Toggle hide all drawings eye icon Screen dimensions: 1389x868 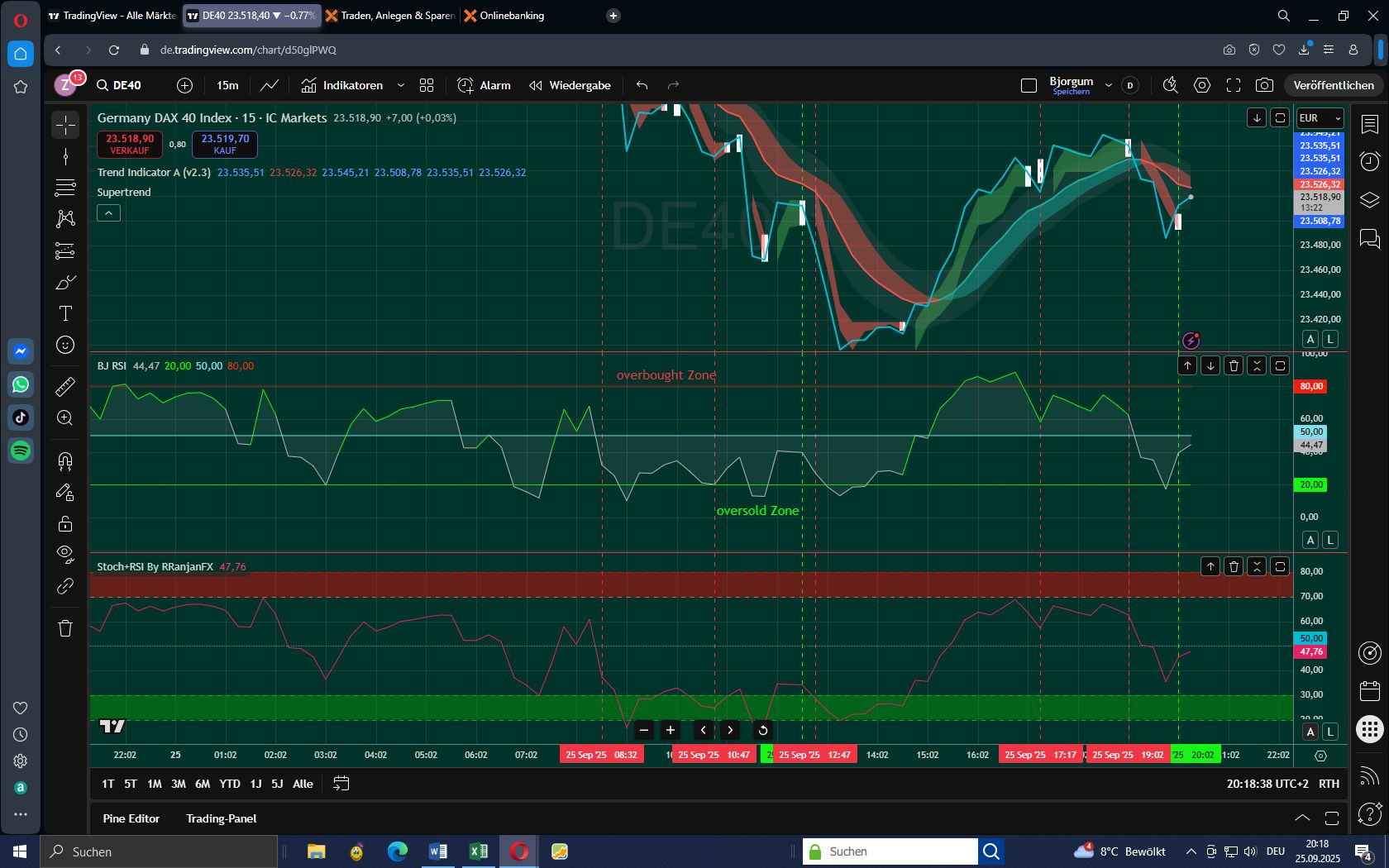click(x=65, y=553)
